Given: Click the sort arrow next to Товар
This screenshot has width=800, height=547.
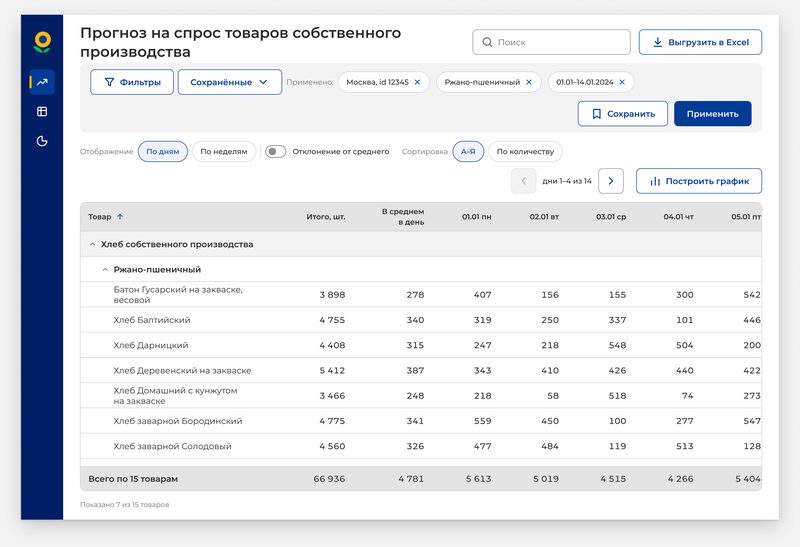Looking at the screenshot, I should 120,216.
